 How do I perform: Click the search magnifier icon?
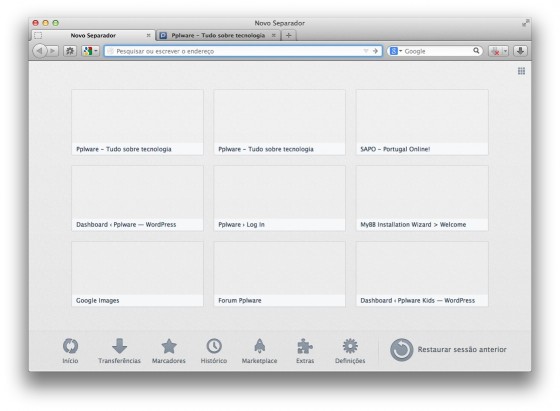(476, 51)
